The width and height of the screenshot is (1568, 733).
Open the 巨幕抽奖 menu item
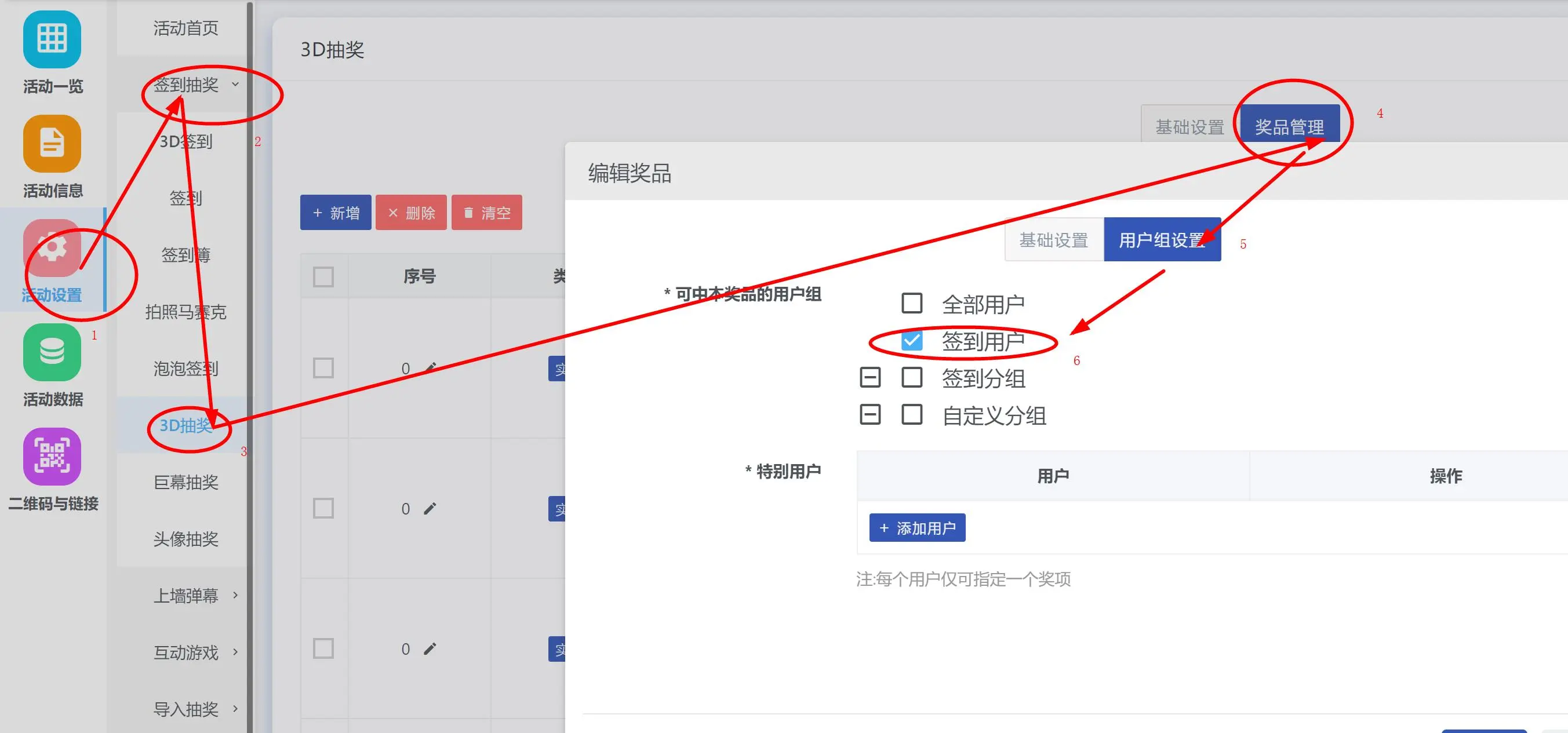tap(185, 482)
